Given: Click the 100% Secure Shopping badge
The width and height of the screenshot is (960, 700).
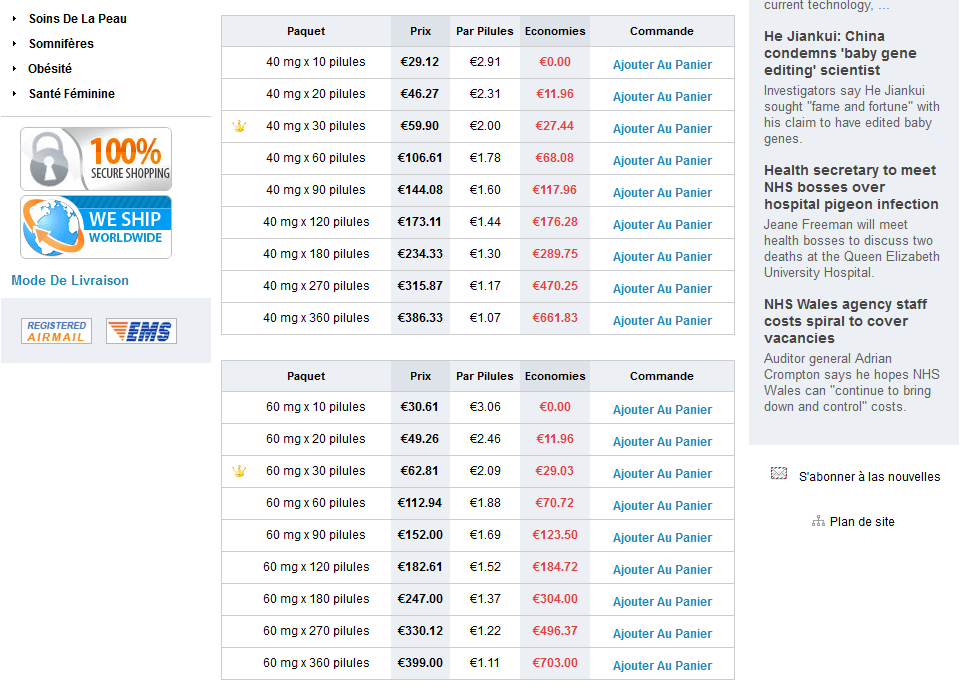Looking at the screenshot, I should click(x=96, y=159).
